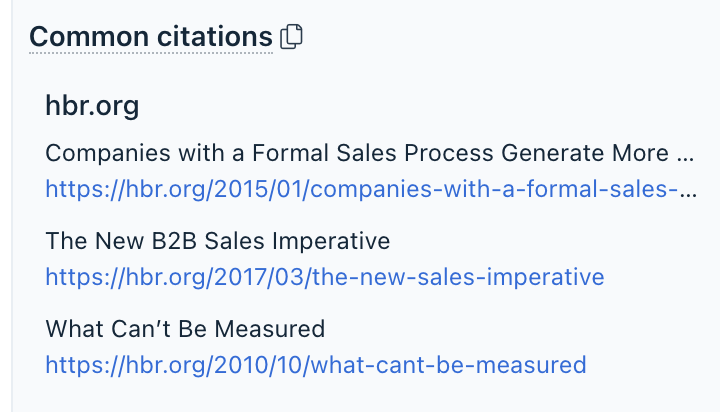Click the truncated ellipsis of the first URL
The height and width of the screenshot is (412, 720).
click(x=689, y=189)
